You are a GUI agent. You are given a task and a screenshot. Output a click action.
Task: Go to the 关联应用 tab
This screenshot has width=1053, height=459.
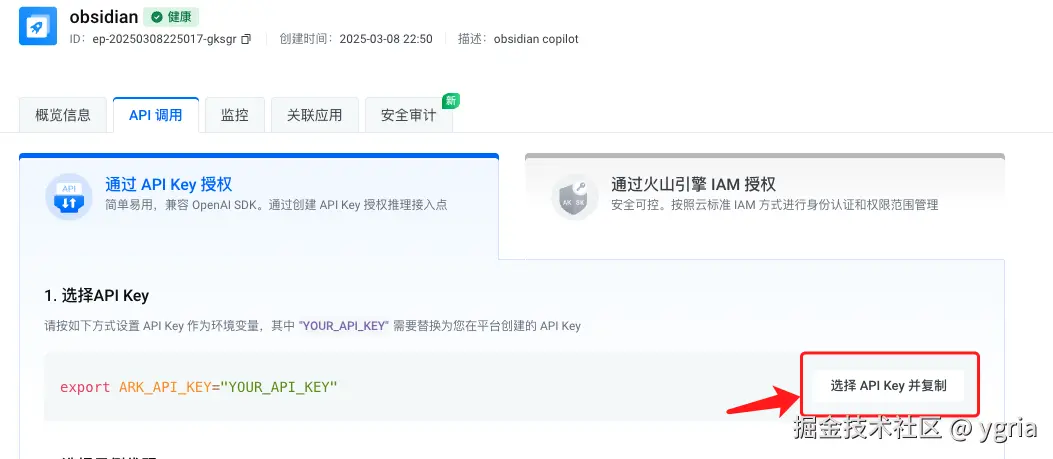click(x=315, y=115)
